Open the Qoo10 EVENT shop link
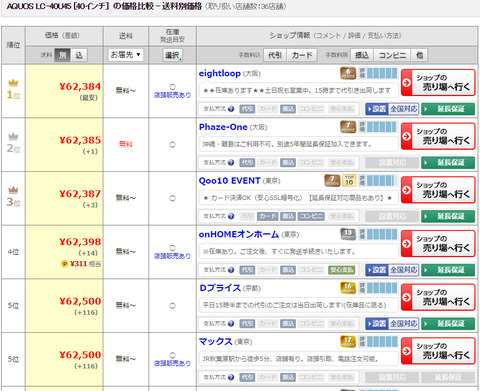 pos(229,181)
